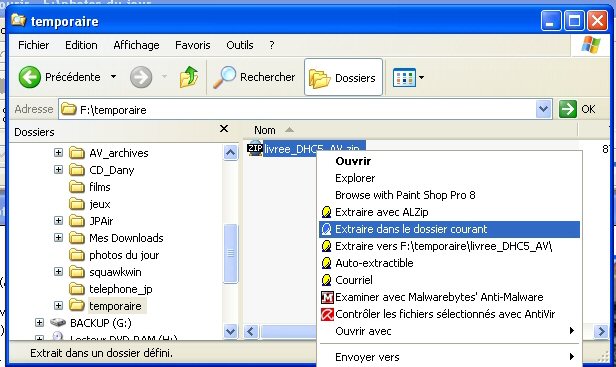The width and height of the screenshot is (616, 367).
Task: Open the Fichier menu
Action: coord(33,45)
